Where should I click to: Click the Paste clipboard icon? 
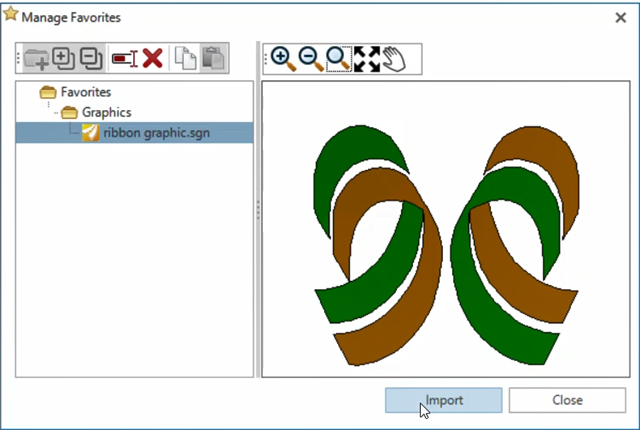pyautogui.click(x=213, y=58)
